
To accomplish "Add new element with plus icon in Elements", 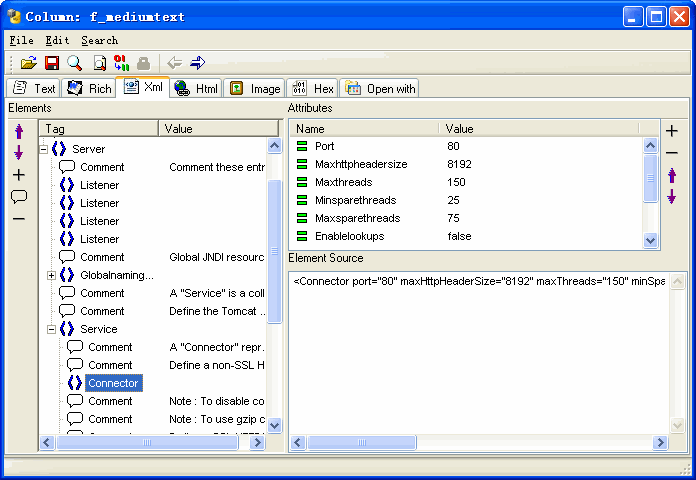I will (18, 175).
